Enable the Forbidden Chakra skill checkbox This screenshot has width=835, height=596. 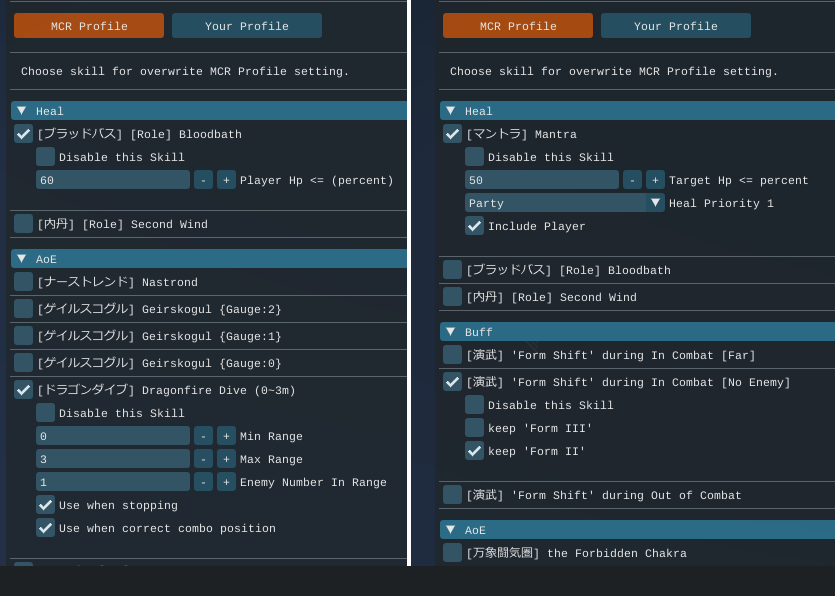pos(452,553)
